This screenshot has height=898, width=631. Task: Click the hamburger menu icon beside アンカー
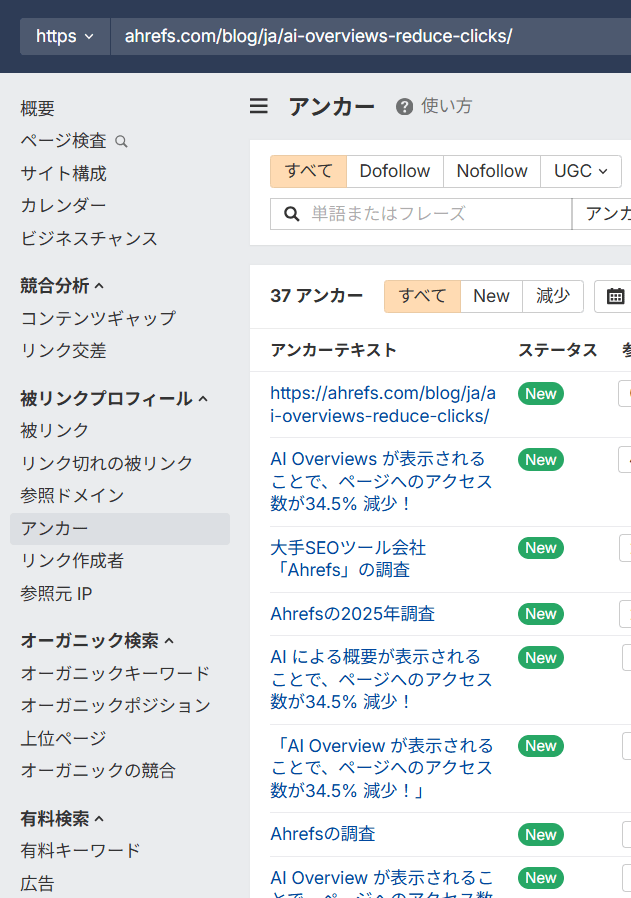[259, 106]
